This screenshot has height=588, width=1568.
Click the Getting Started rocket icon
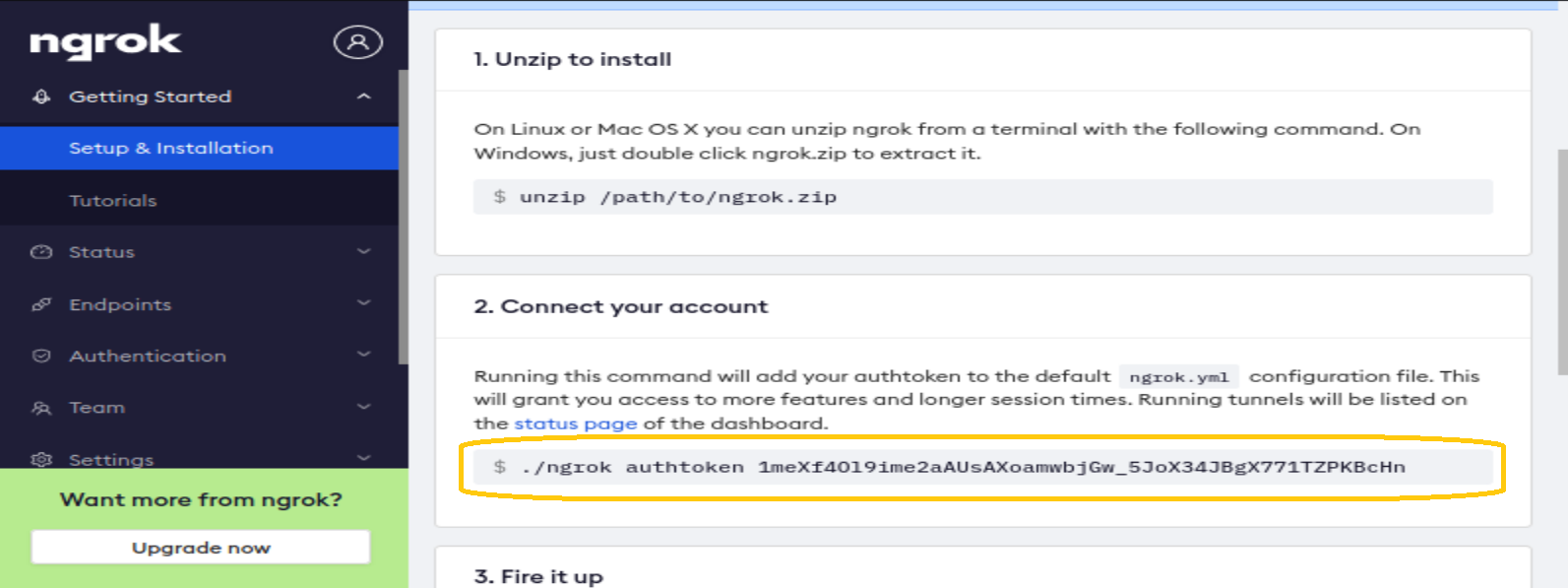pyautogui.click(x=41, y=97)
